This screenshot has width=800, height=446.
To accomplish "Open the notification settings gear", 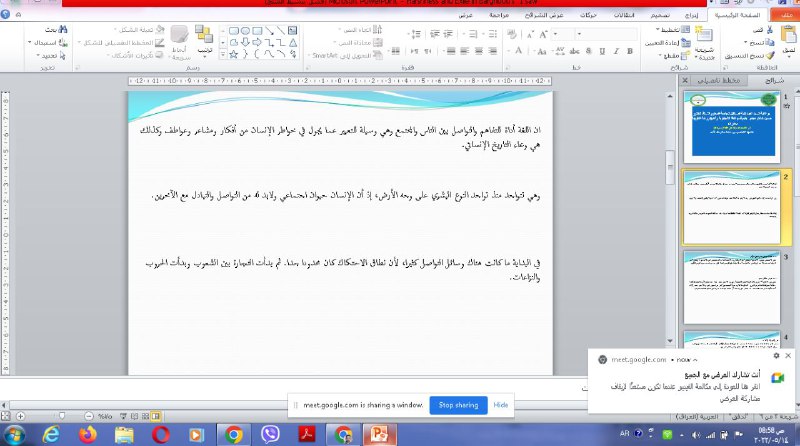I will point(776,356).
